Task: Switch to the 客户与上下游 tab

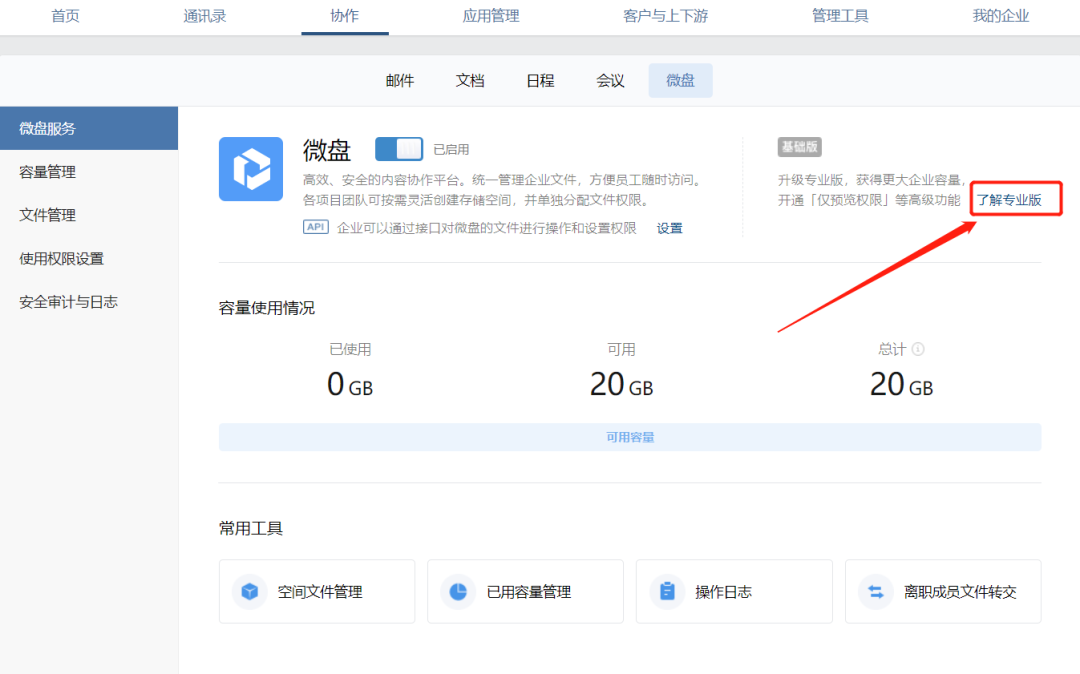Action: click(x=665, y=16)
